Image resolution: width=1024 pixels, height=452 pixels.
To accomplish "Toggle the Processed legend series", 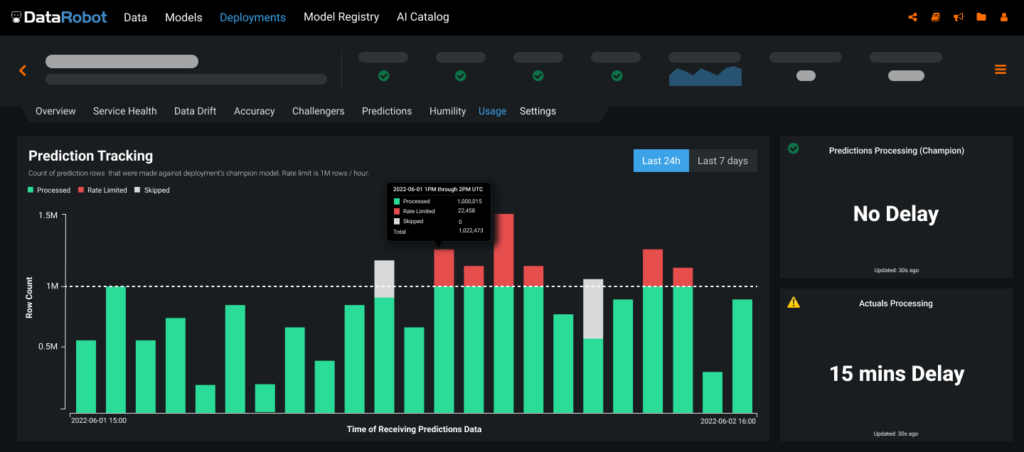I will click(x=55, y=190).
